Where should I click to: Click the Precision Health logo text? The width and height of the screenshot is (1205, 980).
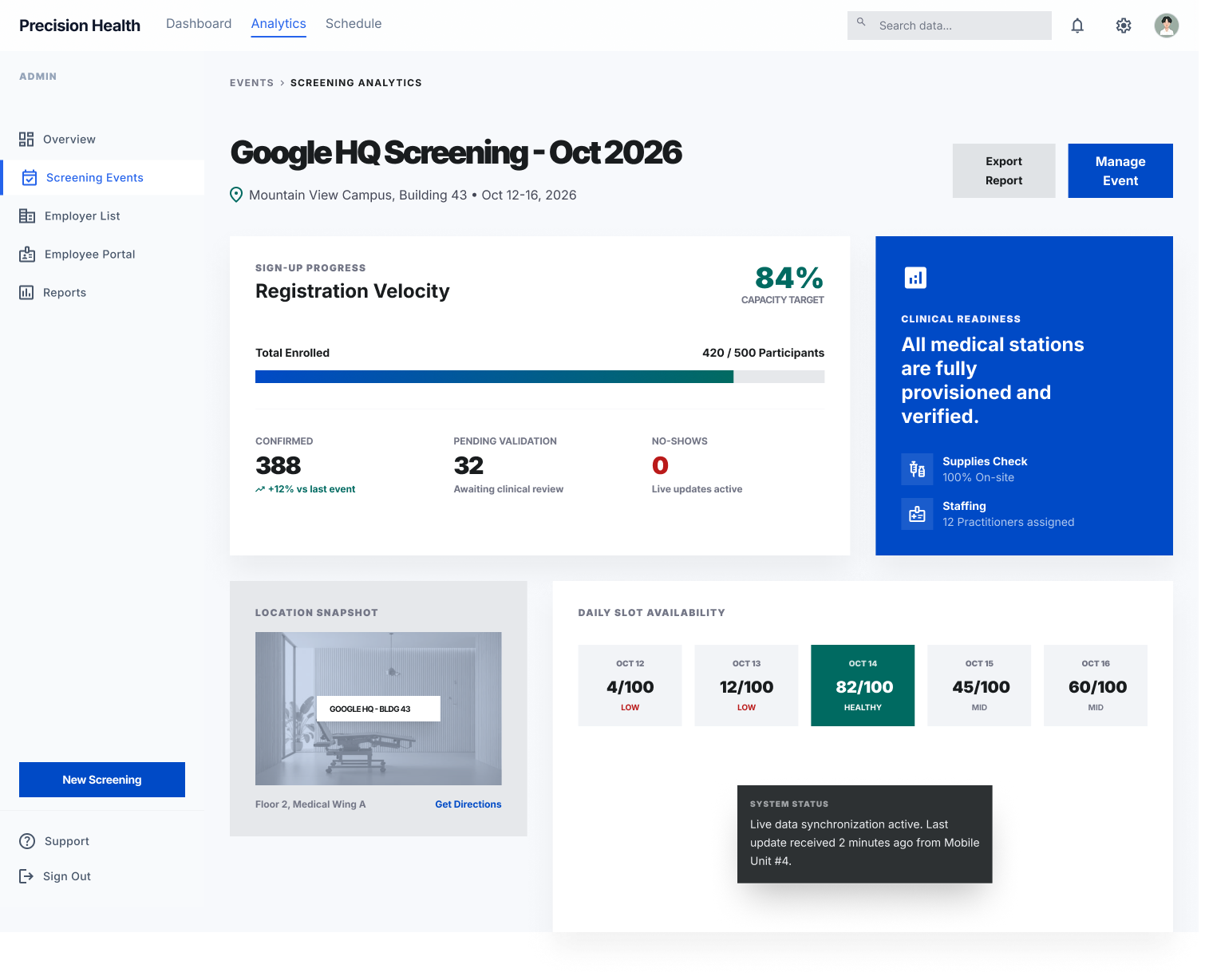coord(80,26)
